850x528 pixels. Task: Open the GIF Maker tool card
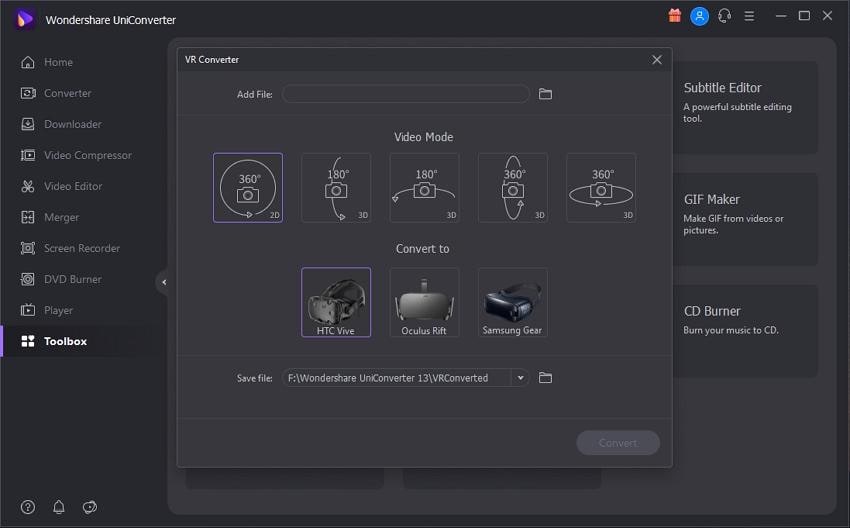[745, 219]
